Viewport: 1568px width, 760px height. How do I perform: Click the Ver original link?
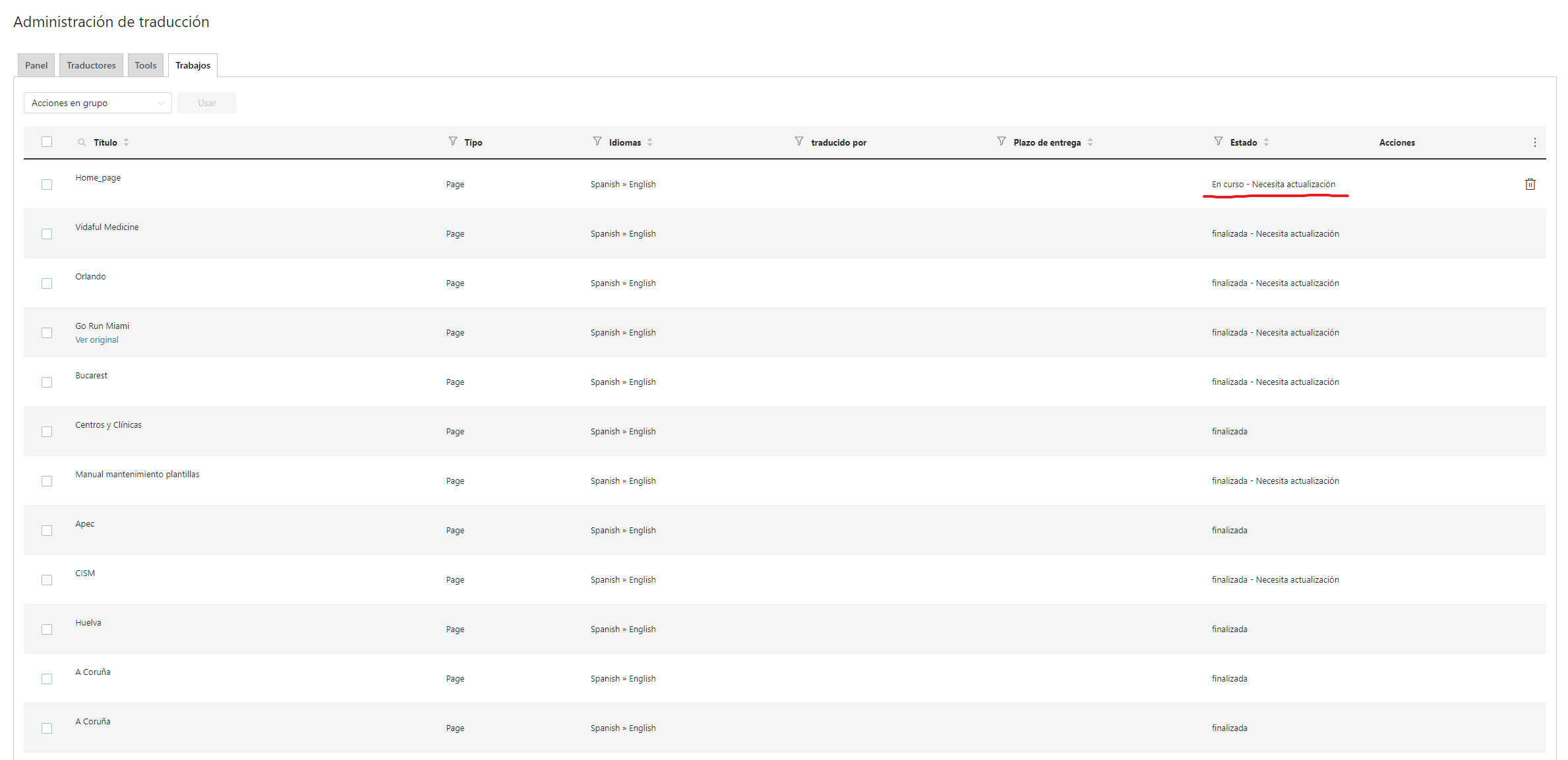tap(97, 340)
